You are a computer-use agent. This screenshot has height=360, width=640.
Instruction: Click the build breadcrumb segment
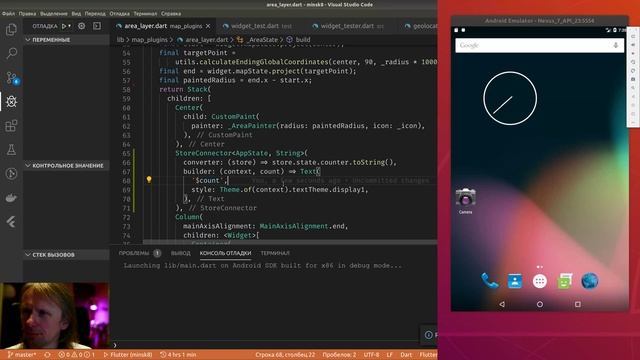[303, 40]
